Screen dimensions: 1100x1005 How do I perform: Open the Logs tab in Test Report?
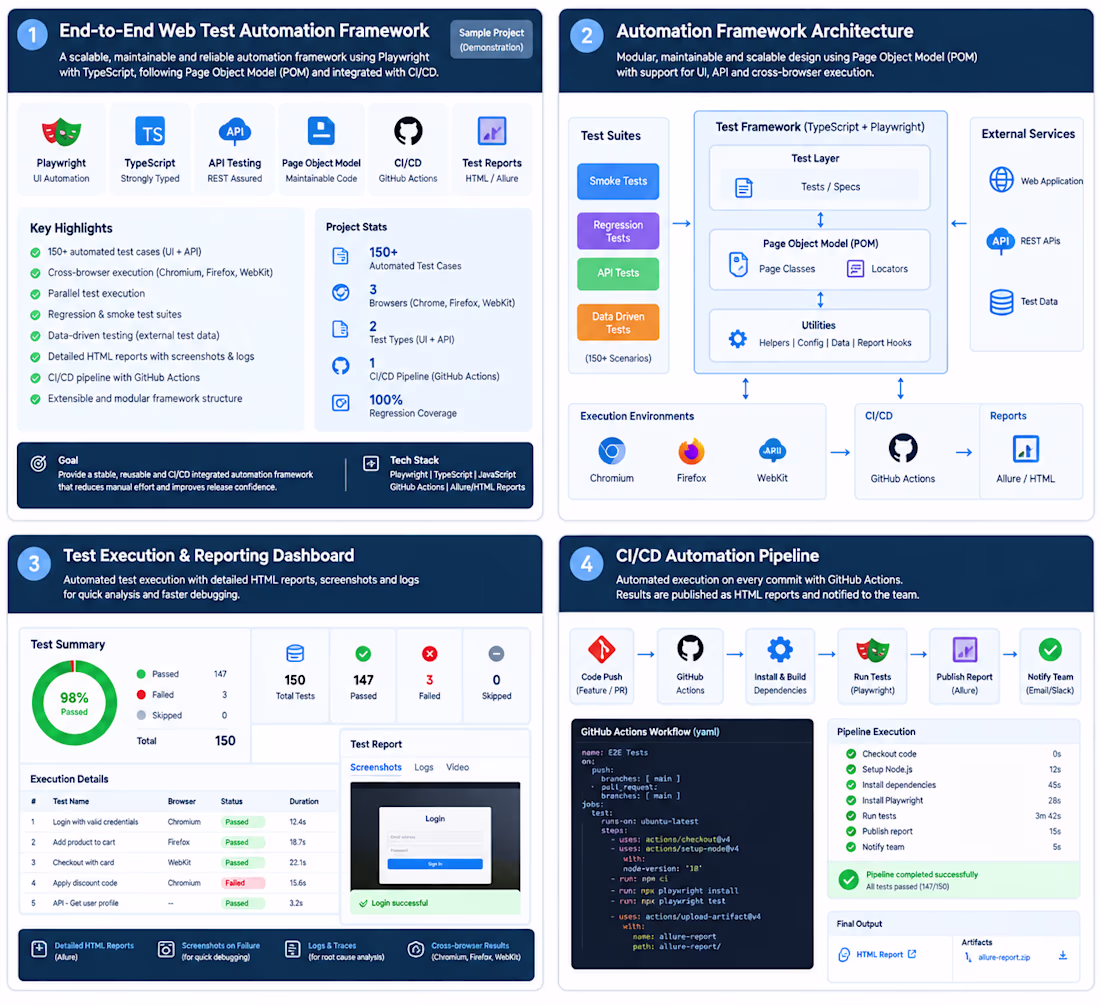(424, 767)
